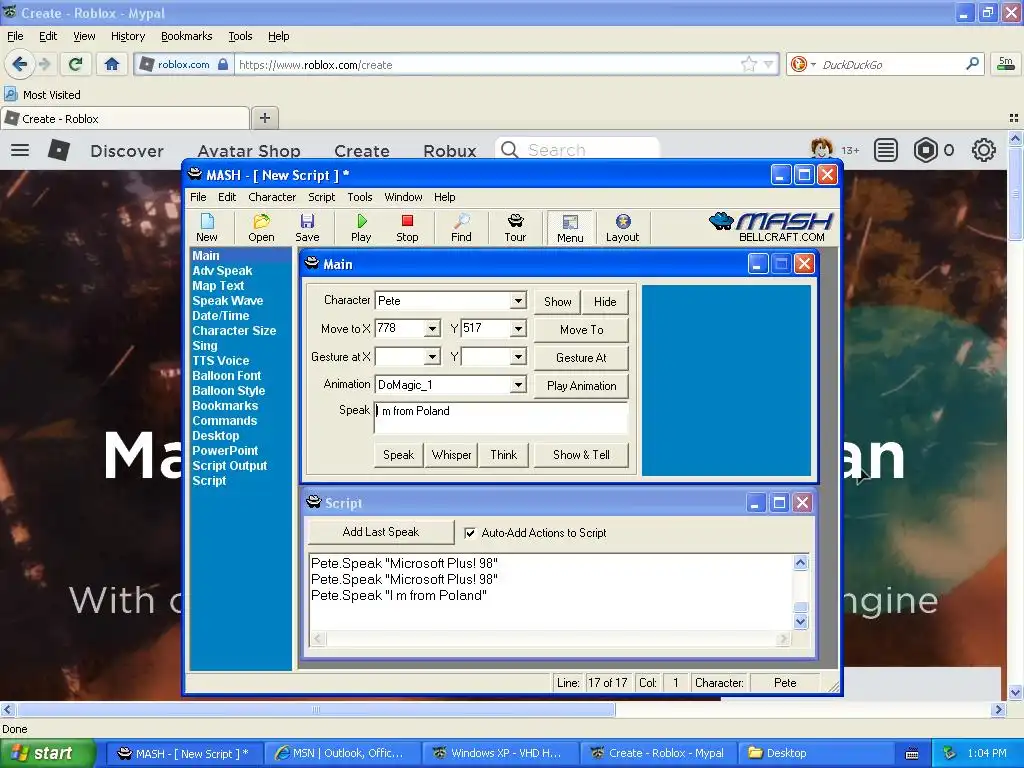Expand the Gesture at Y dropdown arrow
Screen dimensions: 1024x768
(518, 357)
